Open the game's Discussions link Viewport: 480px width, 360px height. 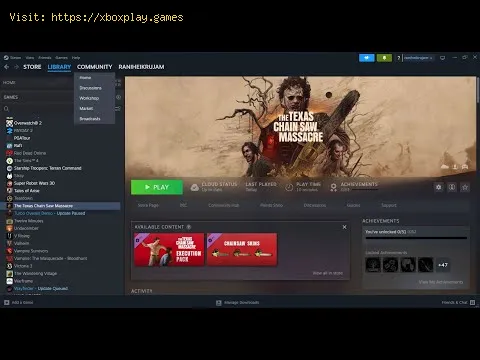coord(315,205)
